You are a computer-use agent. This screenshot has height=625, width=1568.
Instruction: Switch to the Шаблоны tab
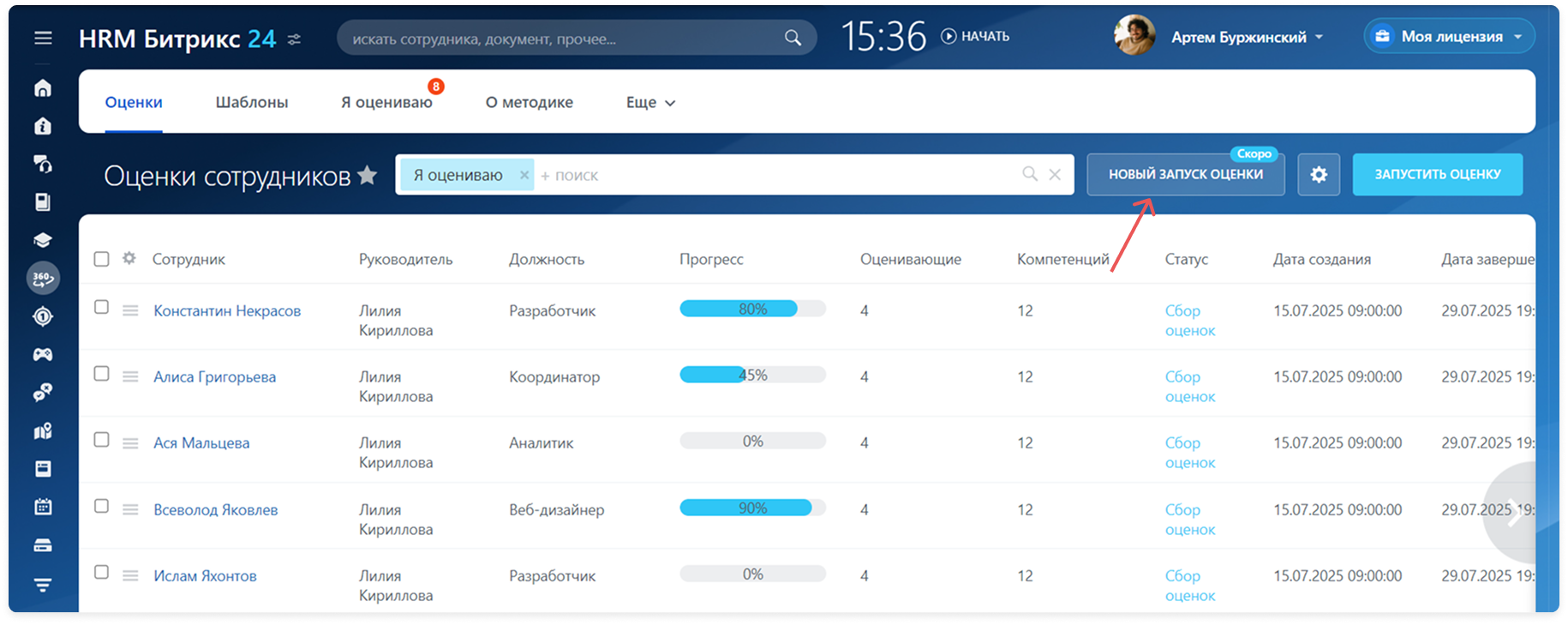252,103
